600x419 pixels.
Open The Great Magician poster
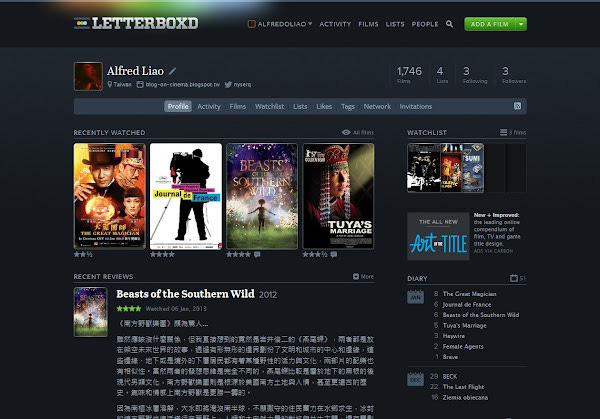[109, 196]
